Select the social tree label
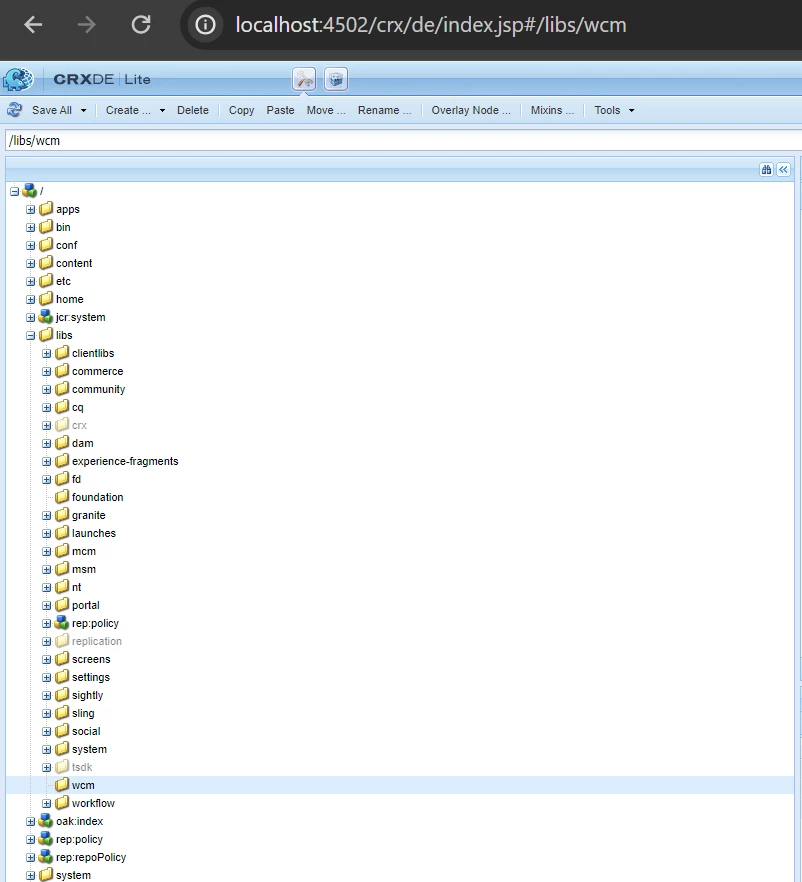The image size is (802, 882). (x=86, y=731)
